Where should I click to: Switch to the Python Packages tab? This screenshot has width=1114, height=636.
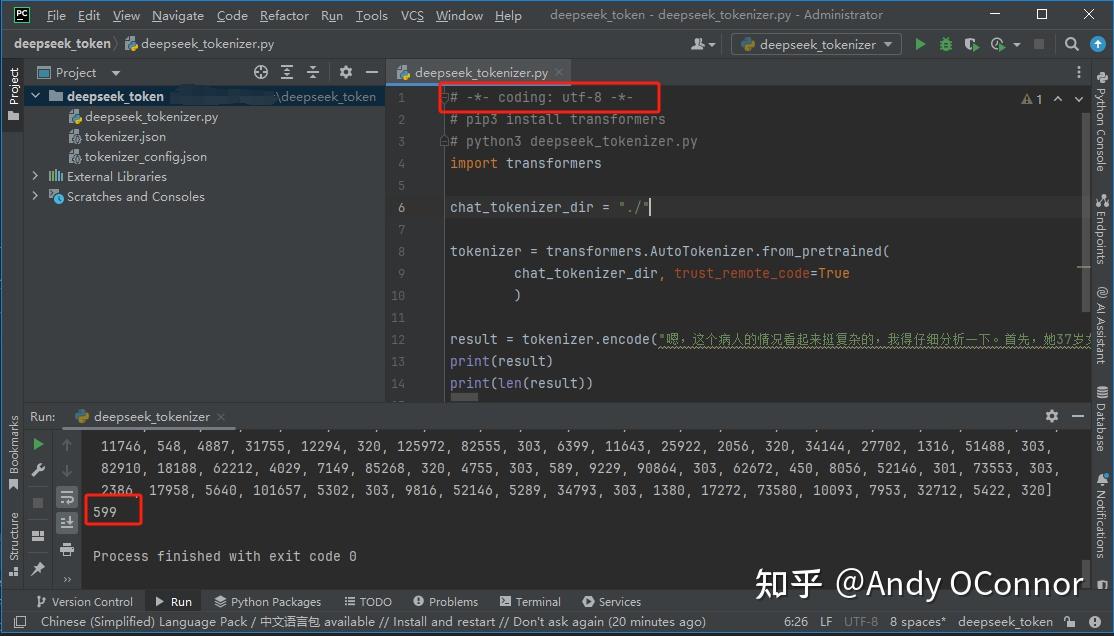[x=267, y=601]
